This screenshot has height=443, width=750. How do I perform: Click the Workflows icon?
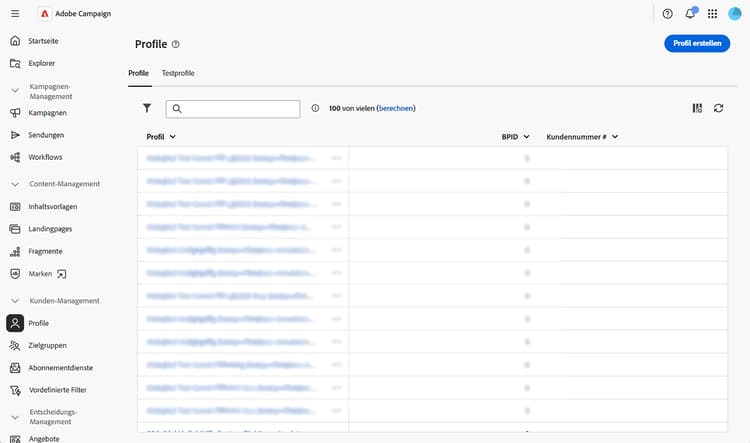click(15, 157)
